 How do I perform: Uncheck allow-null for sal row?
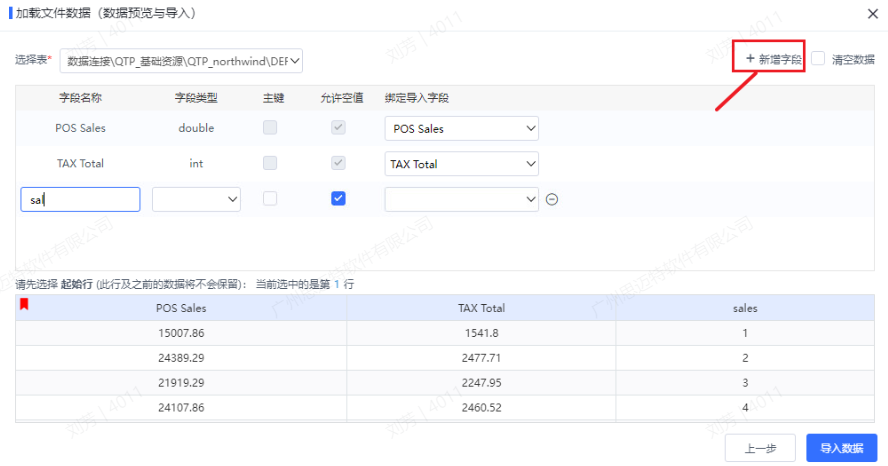pyautogui.click(x=338, y=199)
